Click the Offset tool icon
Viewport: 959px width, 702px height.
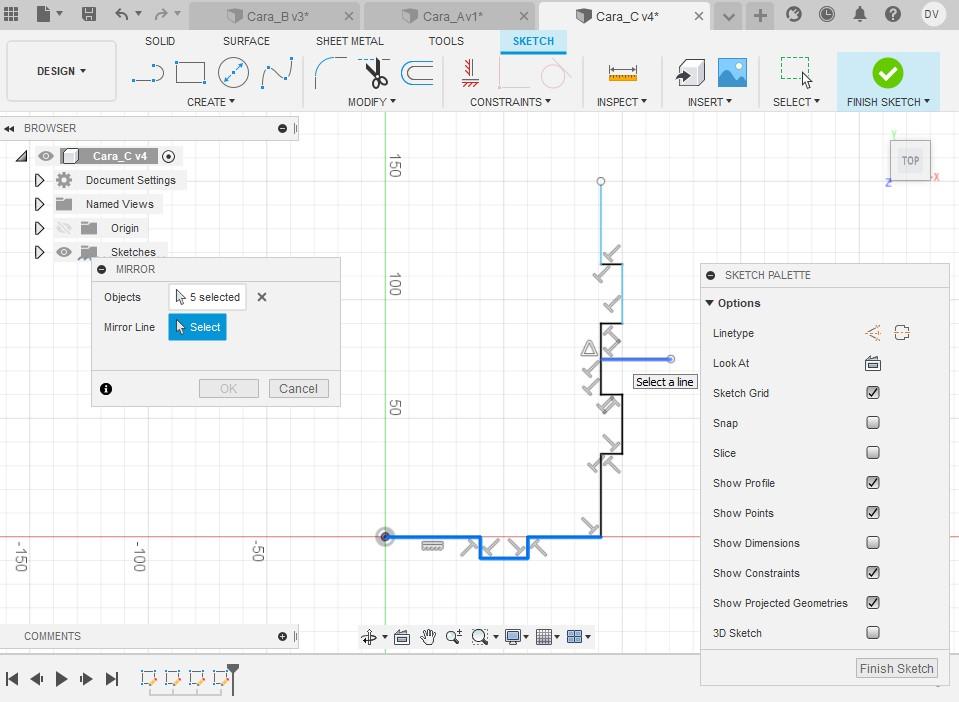point(417,73)
